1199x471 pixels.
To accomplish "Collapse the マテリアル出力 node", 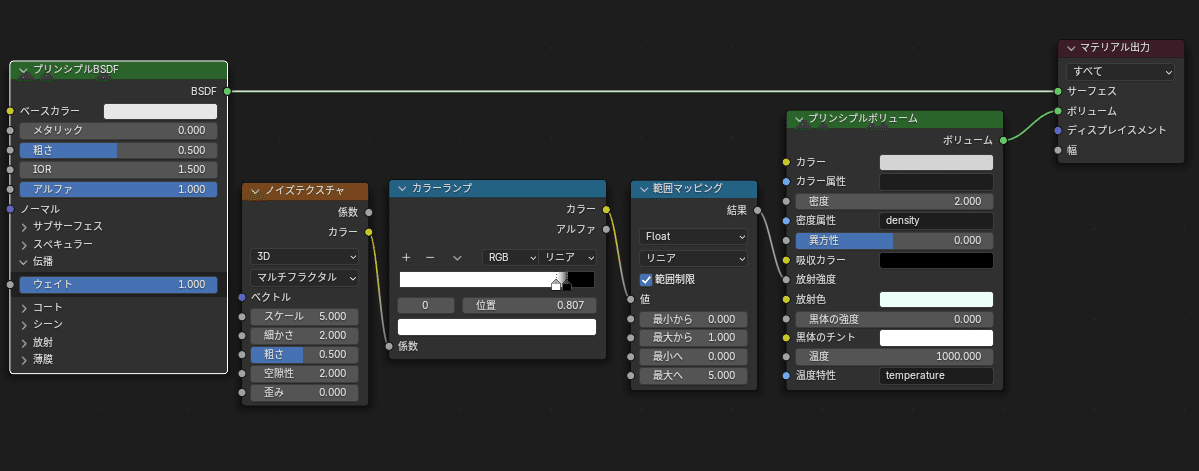I will (1071, 48).
